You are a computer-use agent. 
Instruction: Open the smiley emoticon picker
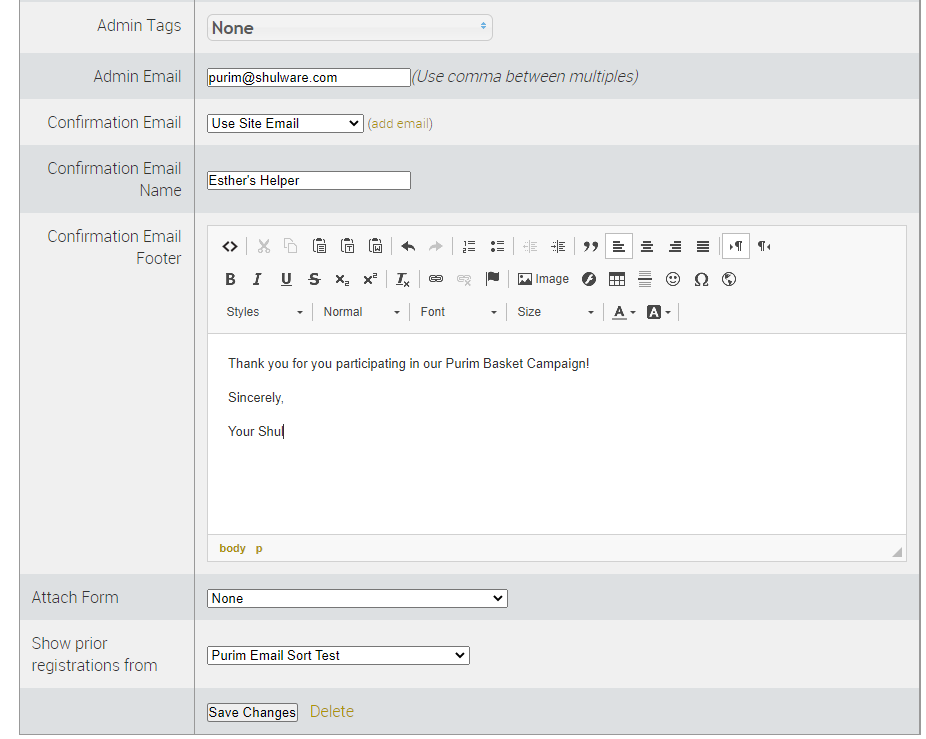click(x=673, y=279)
